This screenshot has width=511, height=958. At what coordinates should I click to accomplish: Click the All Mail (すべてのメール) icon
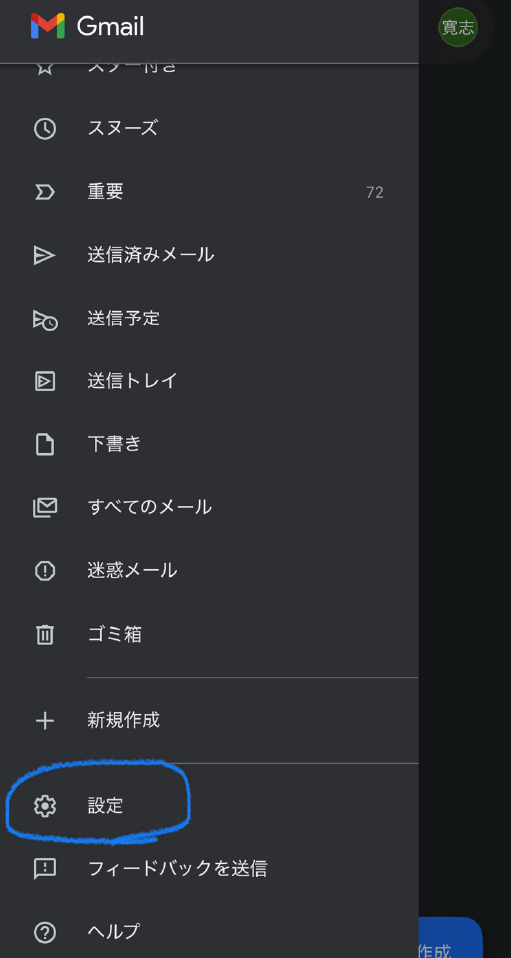point(45,508)
